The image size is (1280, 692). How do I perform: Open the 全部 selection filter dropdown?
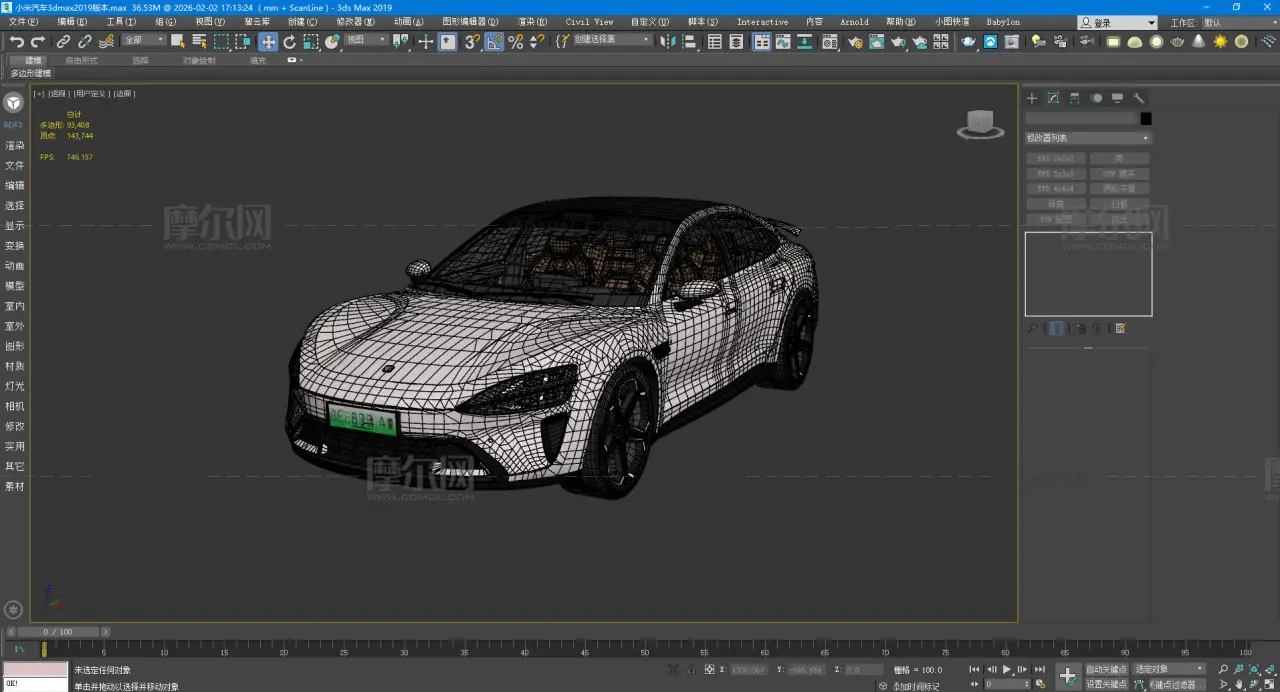143,41
